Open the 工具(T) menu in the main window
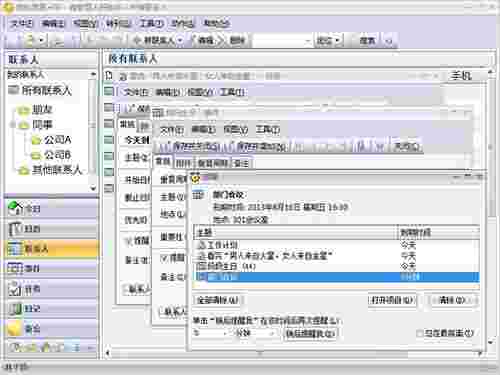 point(151,23)
